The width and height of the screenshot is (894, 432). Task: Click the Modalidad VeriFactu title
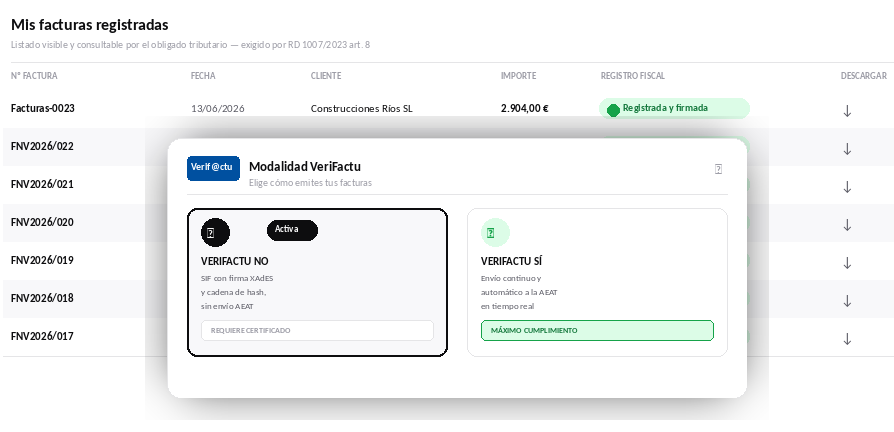[x=305, y=166]
